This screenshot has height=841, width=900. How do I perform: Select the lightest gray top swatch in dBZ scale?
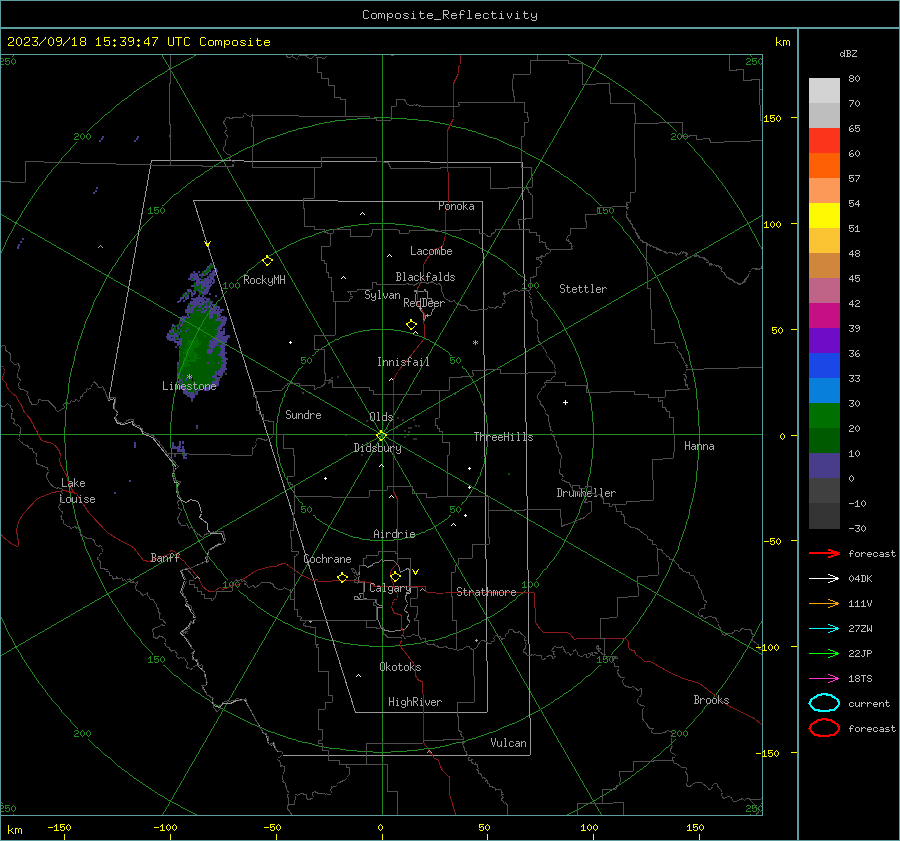[x=824, y=91]
